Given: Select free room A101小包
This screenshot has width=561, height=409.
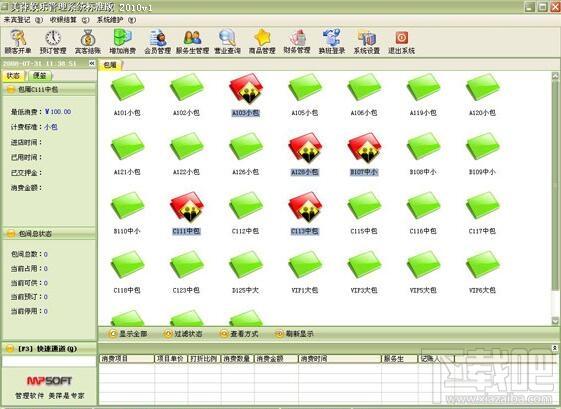Looking at the screenshot, I should tap(127, 95).
